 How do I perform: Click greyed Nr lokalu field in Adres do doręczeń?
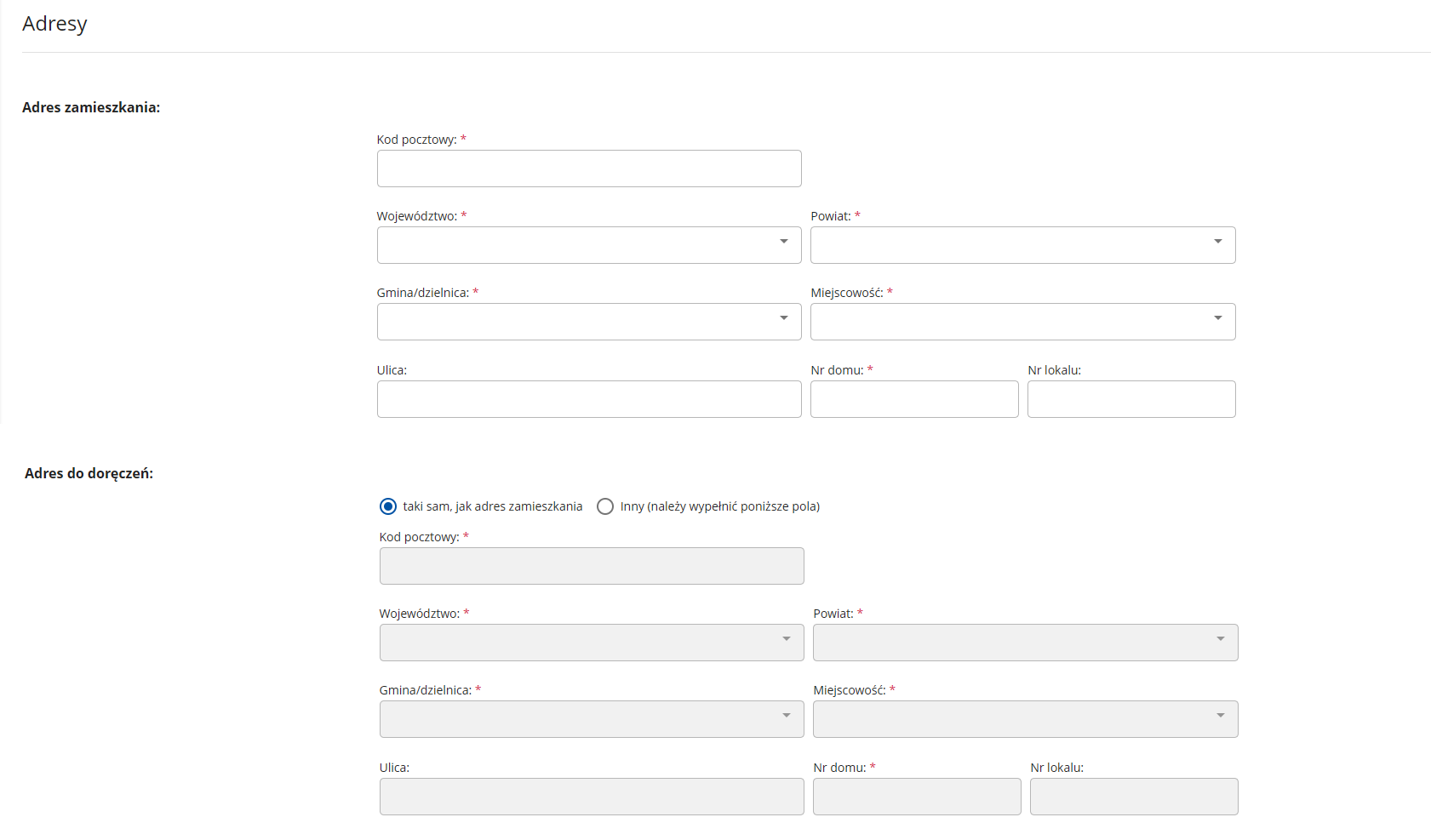(1134, 797)
